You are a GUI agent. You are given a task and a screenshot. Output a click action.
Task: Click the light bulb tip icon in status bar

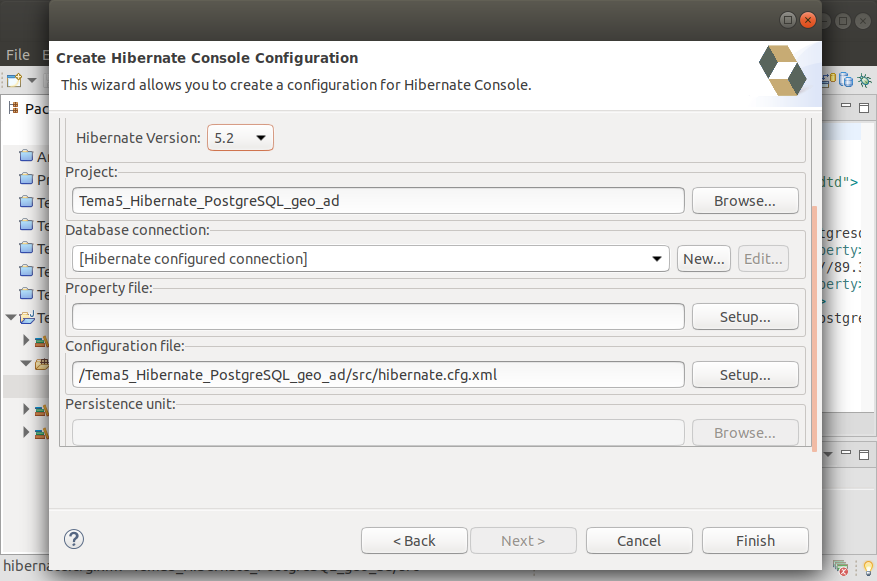868,568
